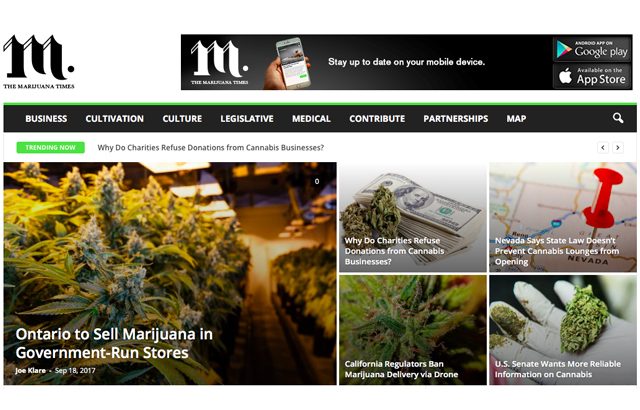Go to the Partnerships page

[x=456, y=119]
